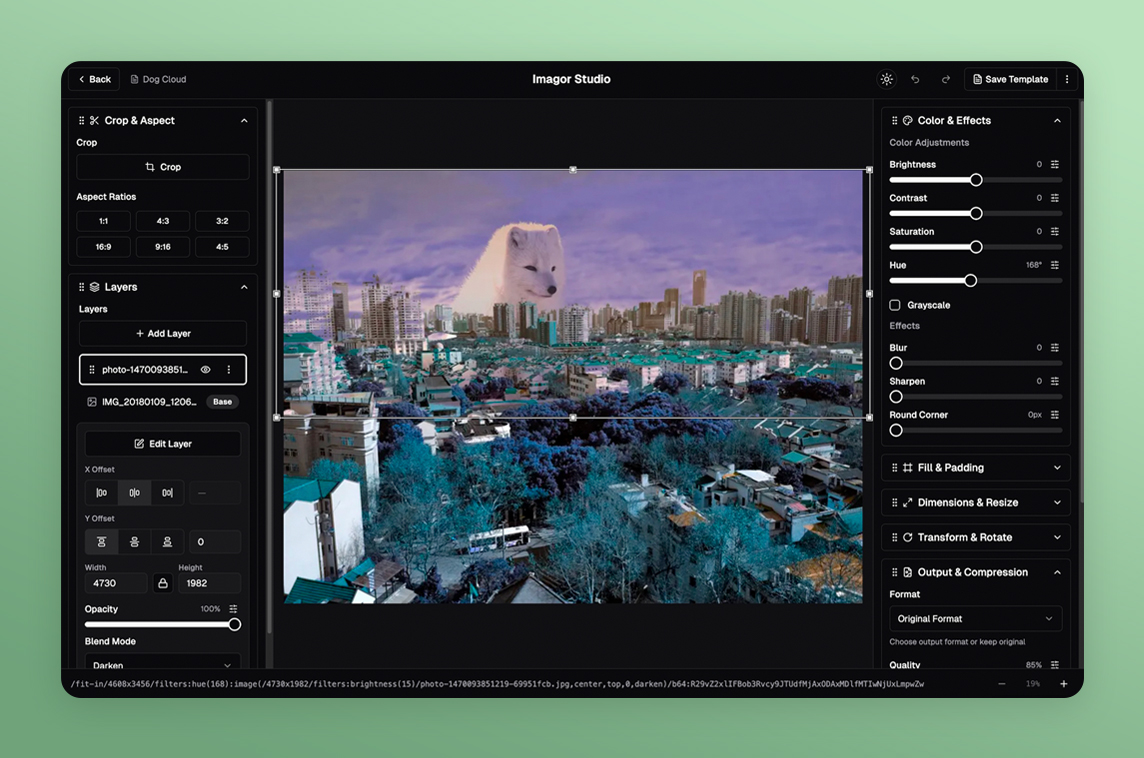The height and width of the screenshot is (758, 1144).
Task: Expand the Fill & Padding section
Action: pos(975,468)
